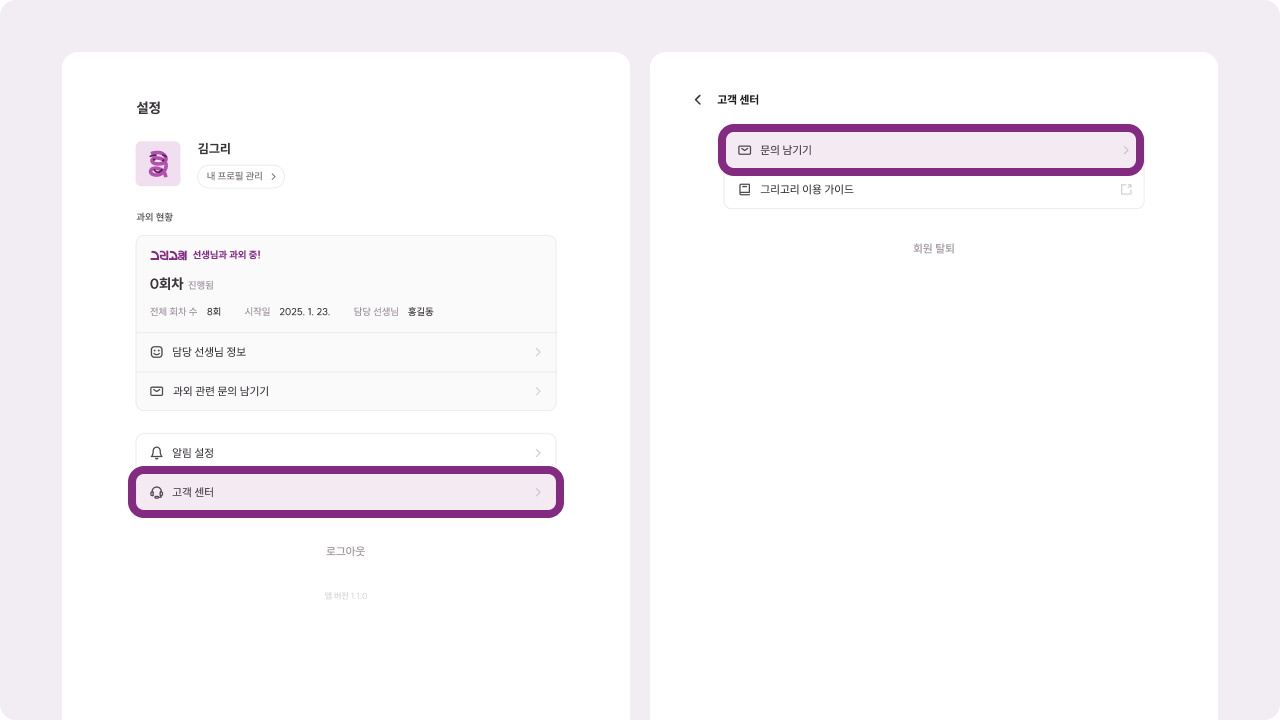Image resolution: width=1280 pixels, height=720 pixels.
Task: Click envelope icon in 과외 관련 문의 남기기
Action: point(156,391)
